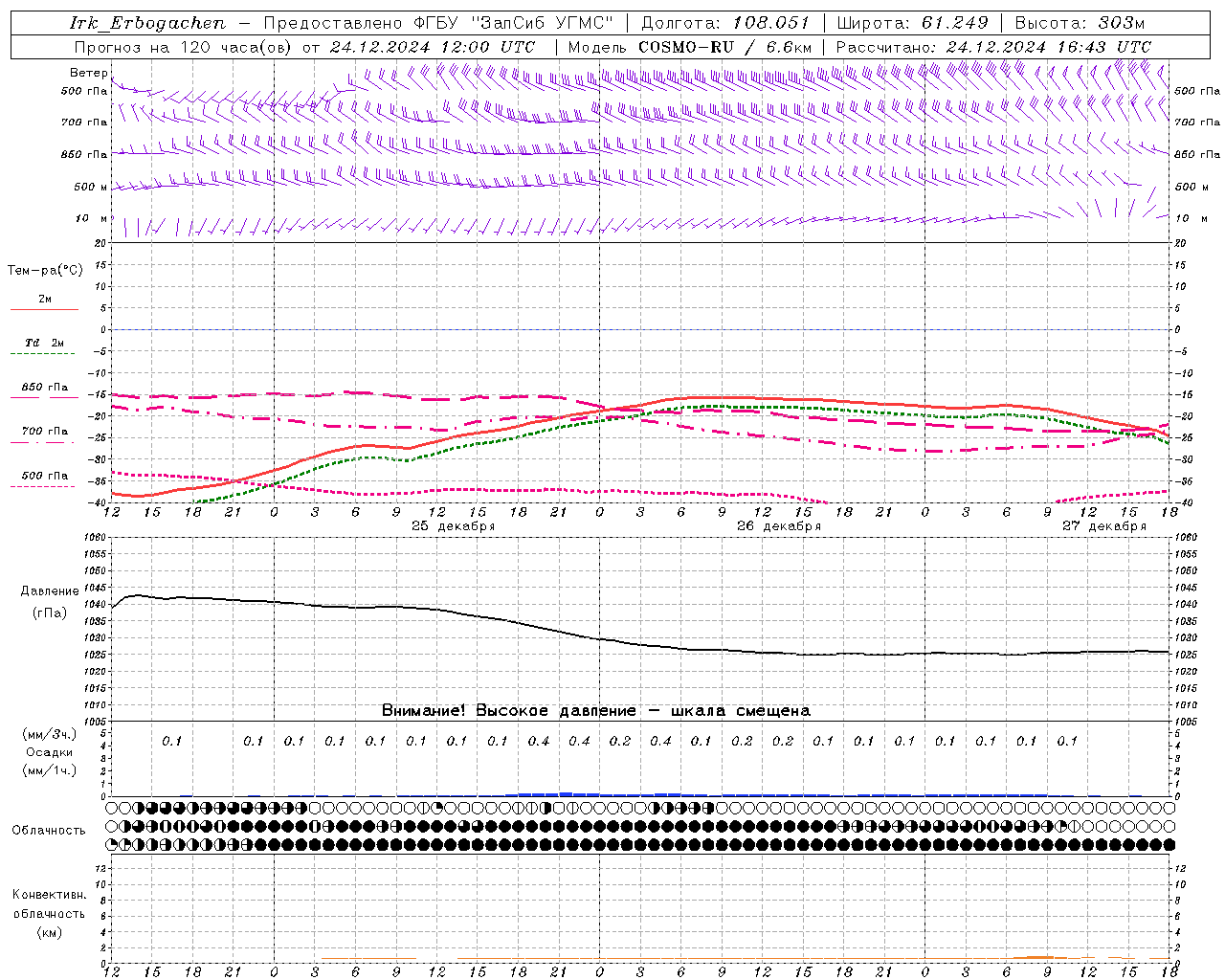Click the 'Ветер' wind panel label
Viewport: 1225px width, 980px height.
pos(88,73)
